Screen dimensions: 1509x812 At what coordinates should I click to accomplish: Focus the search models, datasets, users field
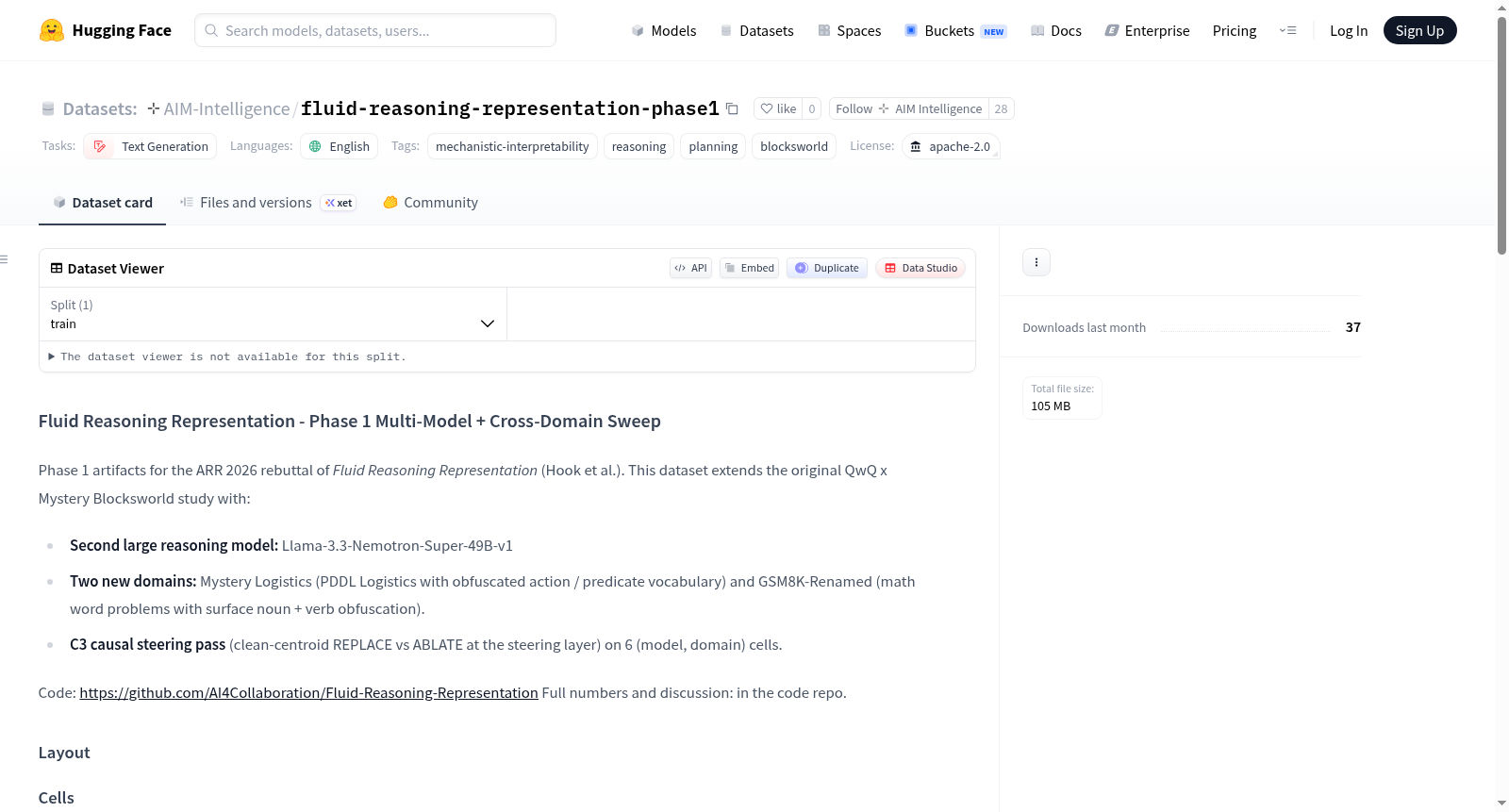point(375,30)
